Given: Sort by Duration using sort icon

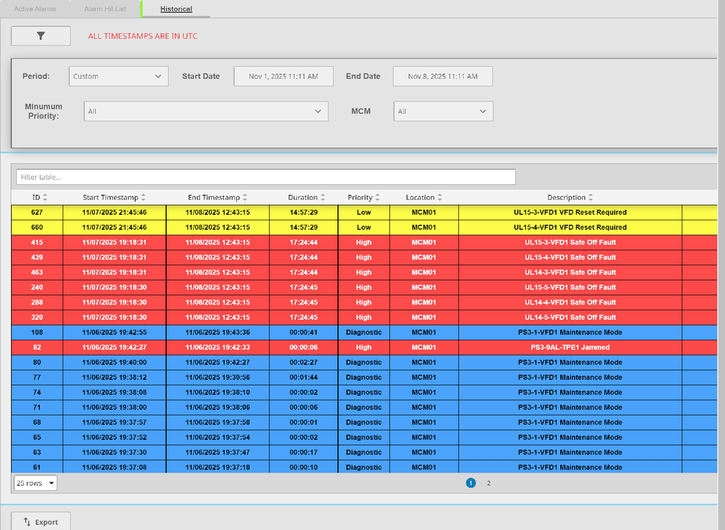Looking at the screenshot, I should 322,198.
